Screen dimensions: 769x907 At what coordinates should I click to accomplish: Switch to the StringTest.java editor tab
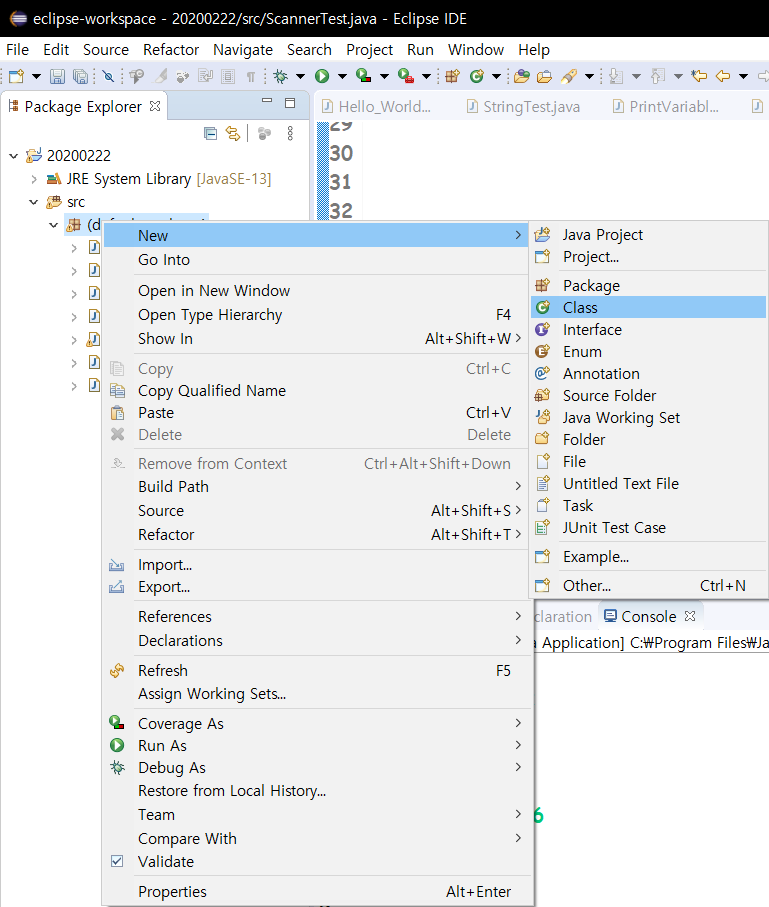524,106
